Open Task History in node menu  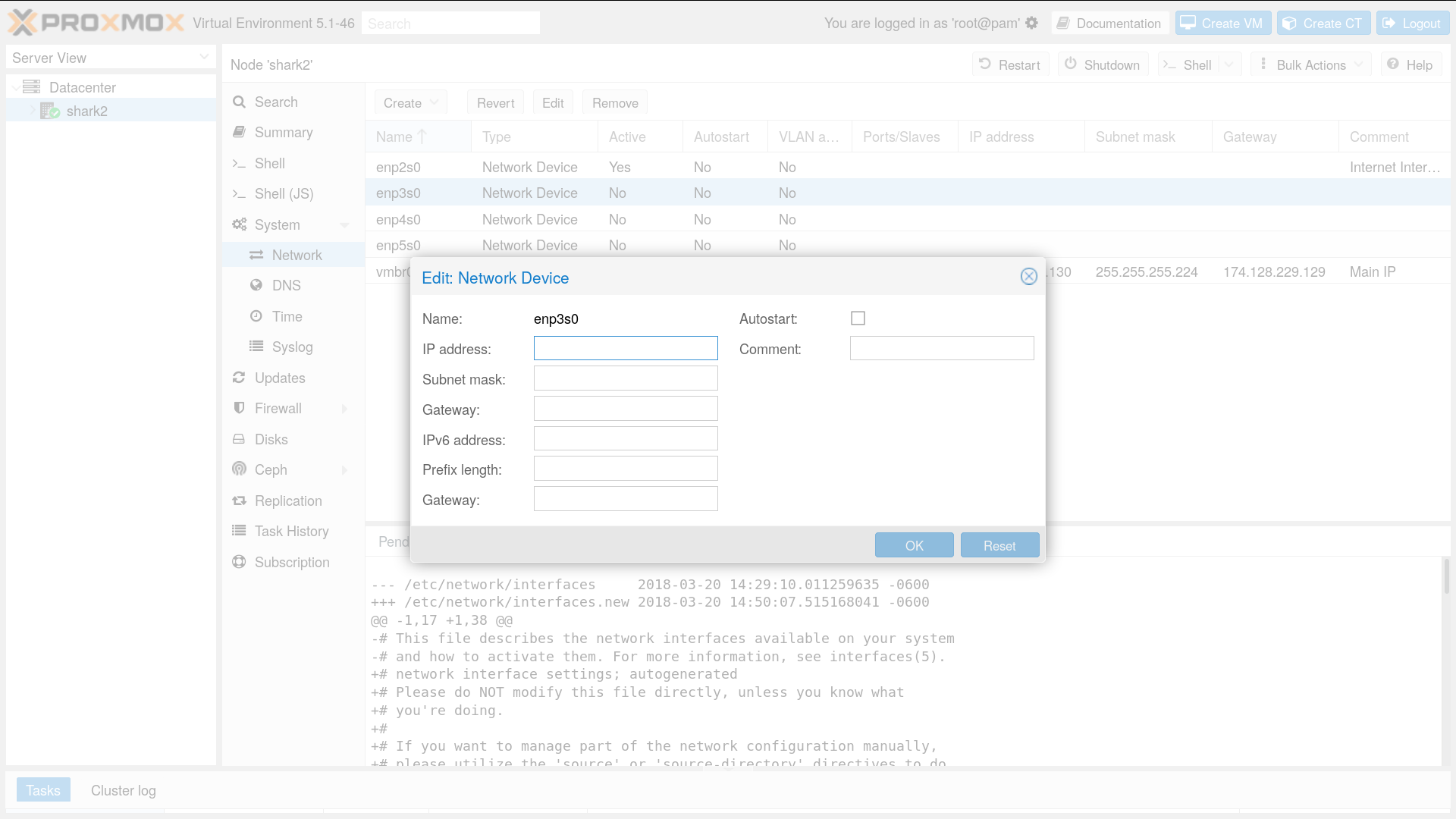click(x=291, y=531)
